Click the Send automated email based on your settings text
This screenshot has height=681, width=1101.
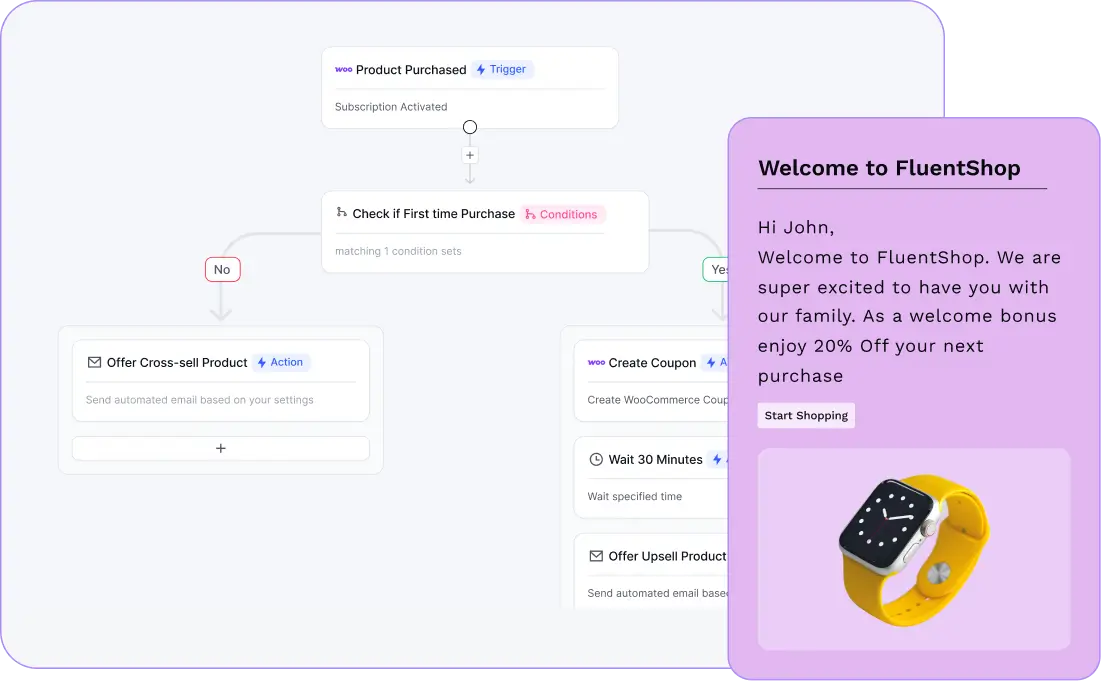pyautogui.click(x=199, y=400)
